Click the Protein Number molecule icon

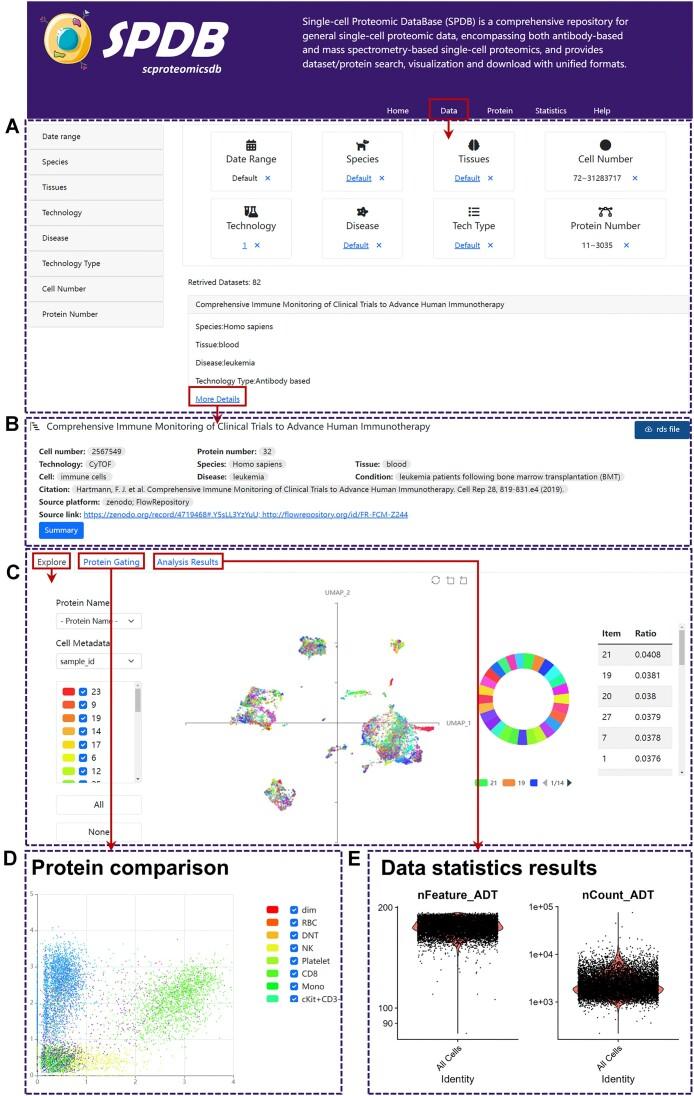605,212
